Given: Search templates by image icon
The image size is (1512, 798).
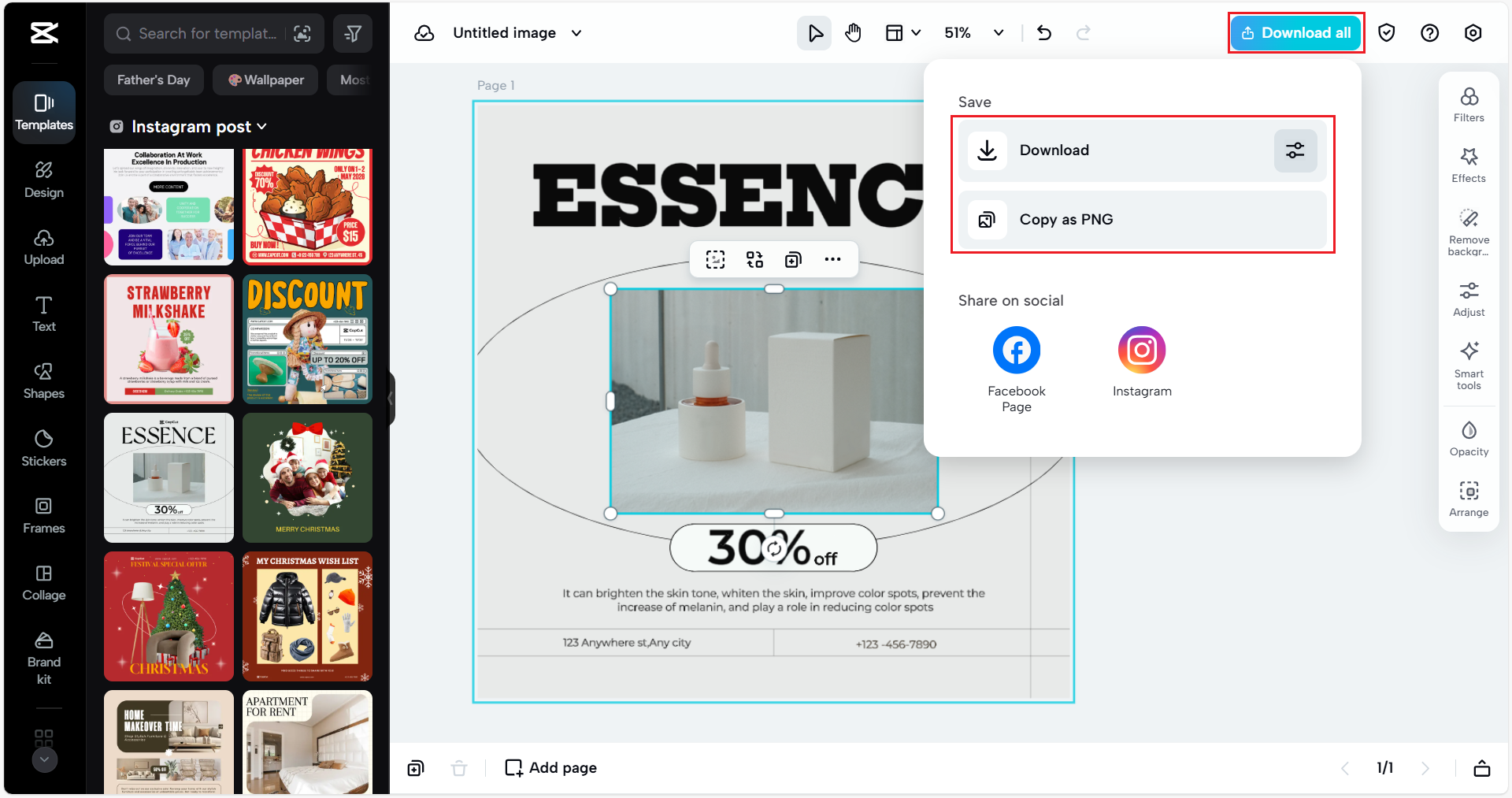Looking at the screenshot, I should [302, 34].
